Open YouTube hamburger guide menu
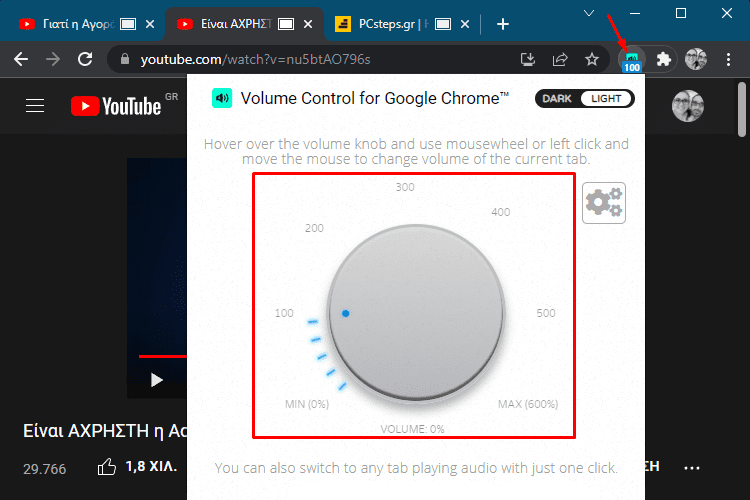Screen dimensions: 750x500 click(x=35, y=105)
